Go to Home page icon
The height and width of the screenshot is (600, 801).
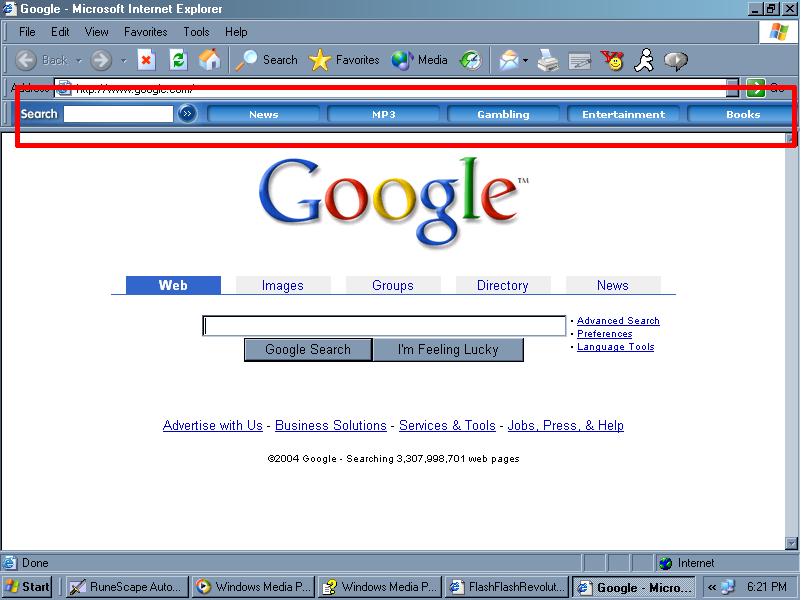pyautogui.click(x=209, y=60)
